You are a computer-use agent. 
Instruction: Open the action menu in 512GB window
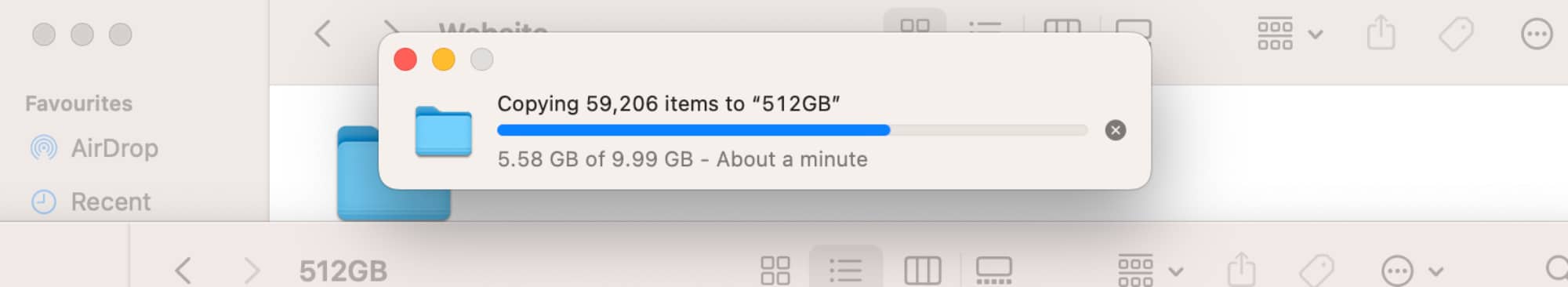click(x=1411, y=271)
